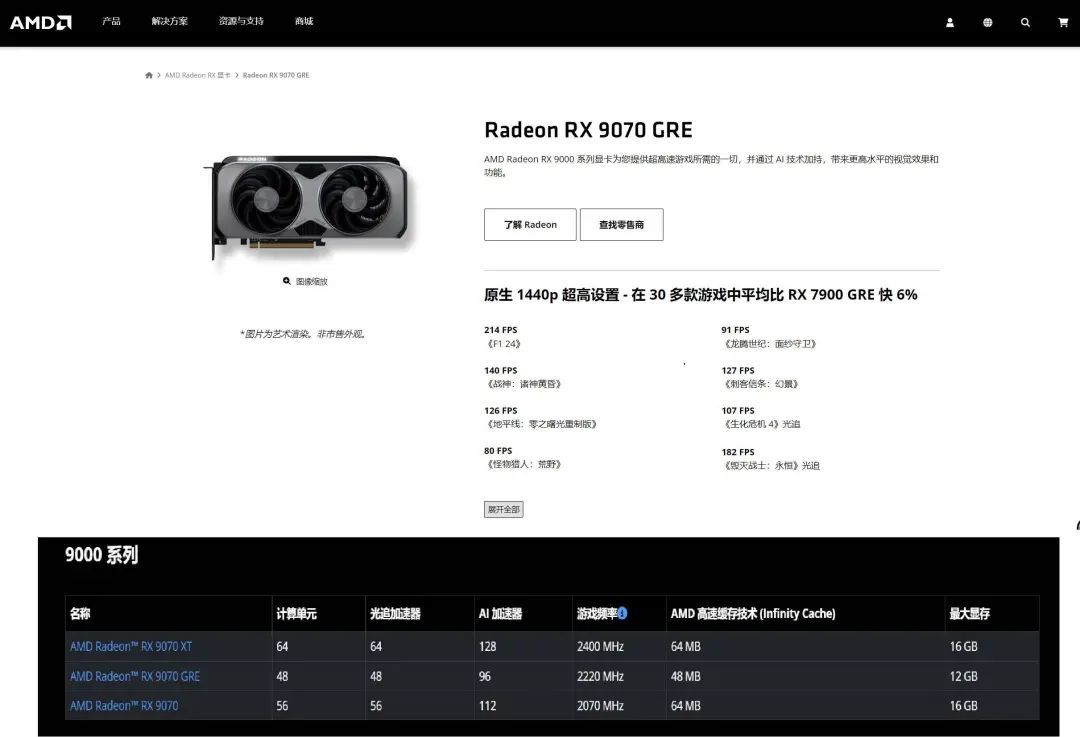Expand all benchmarks with 展开全部
The image size is (1080, 737).
click(x=503, y=510)
